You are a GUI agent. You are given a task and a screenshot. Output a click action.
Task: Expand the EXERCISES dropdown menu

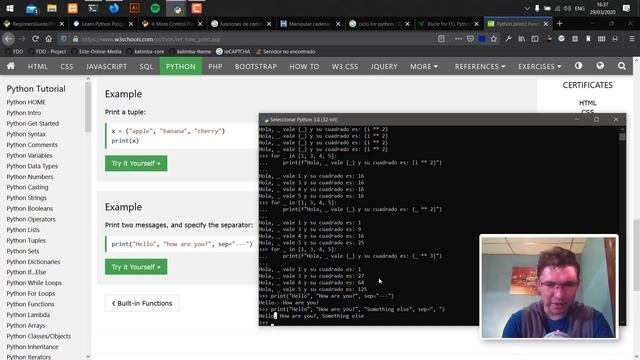[540, 66]
